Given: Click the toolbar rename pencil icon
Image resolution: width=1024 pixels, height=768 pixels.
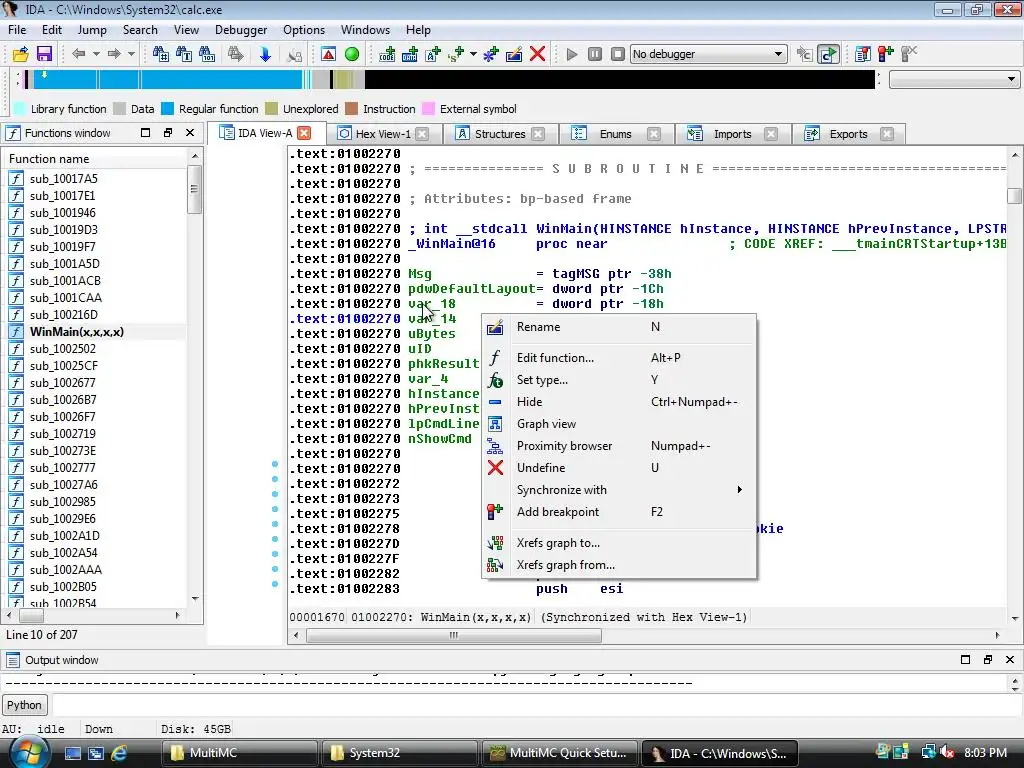Looking at the screenshot, I should pyautogui.click(x=514, y=54).
